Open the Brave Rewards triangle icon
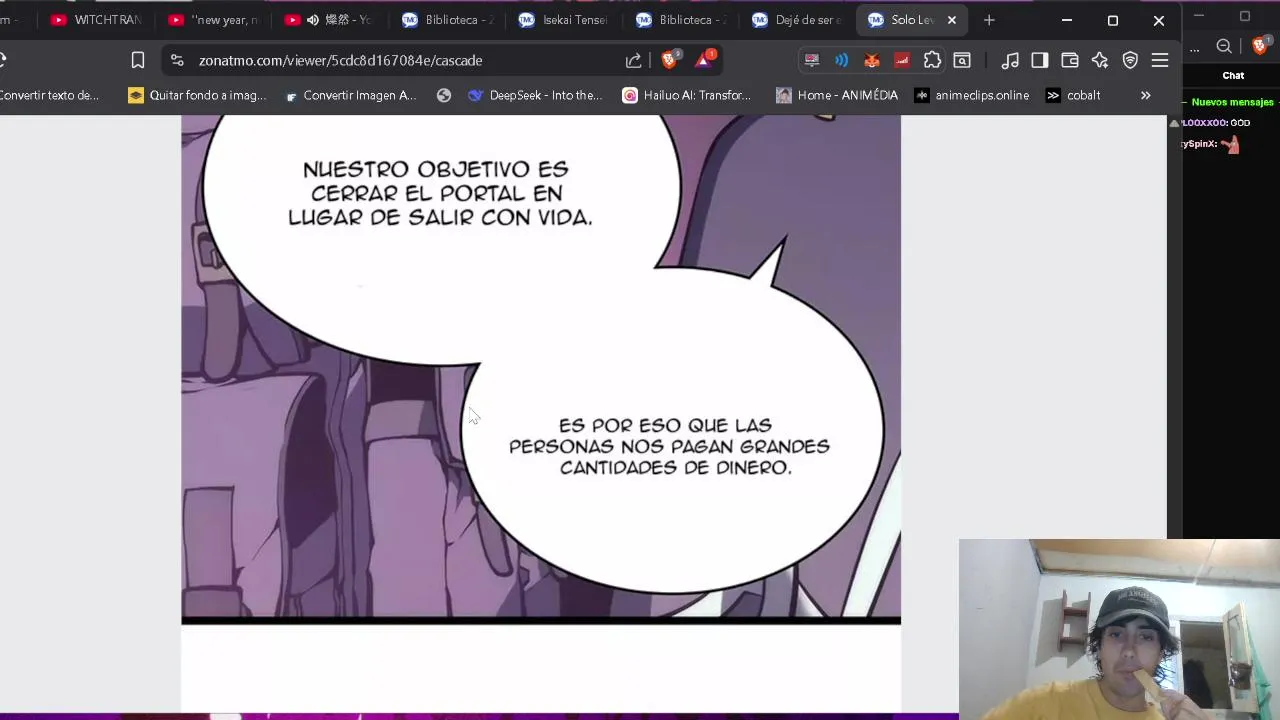 point(704,60)
